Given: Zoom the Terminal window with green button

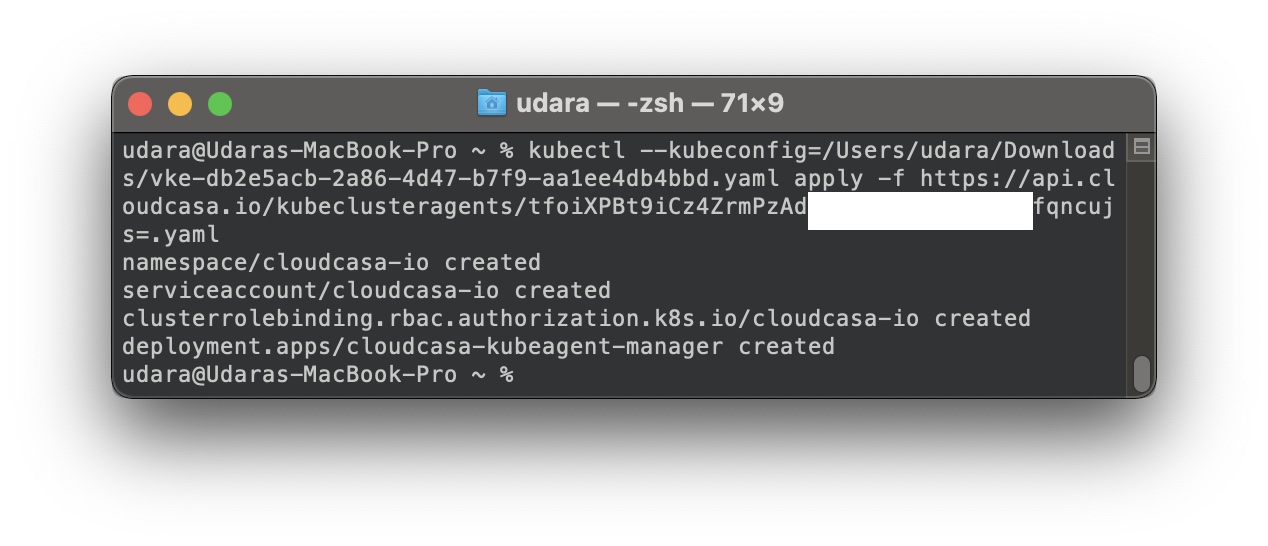Looking at the screenshot, I should point(220,103).
